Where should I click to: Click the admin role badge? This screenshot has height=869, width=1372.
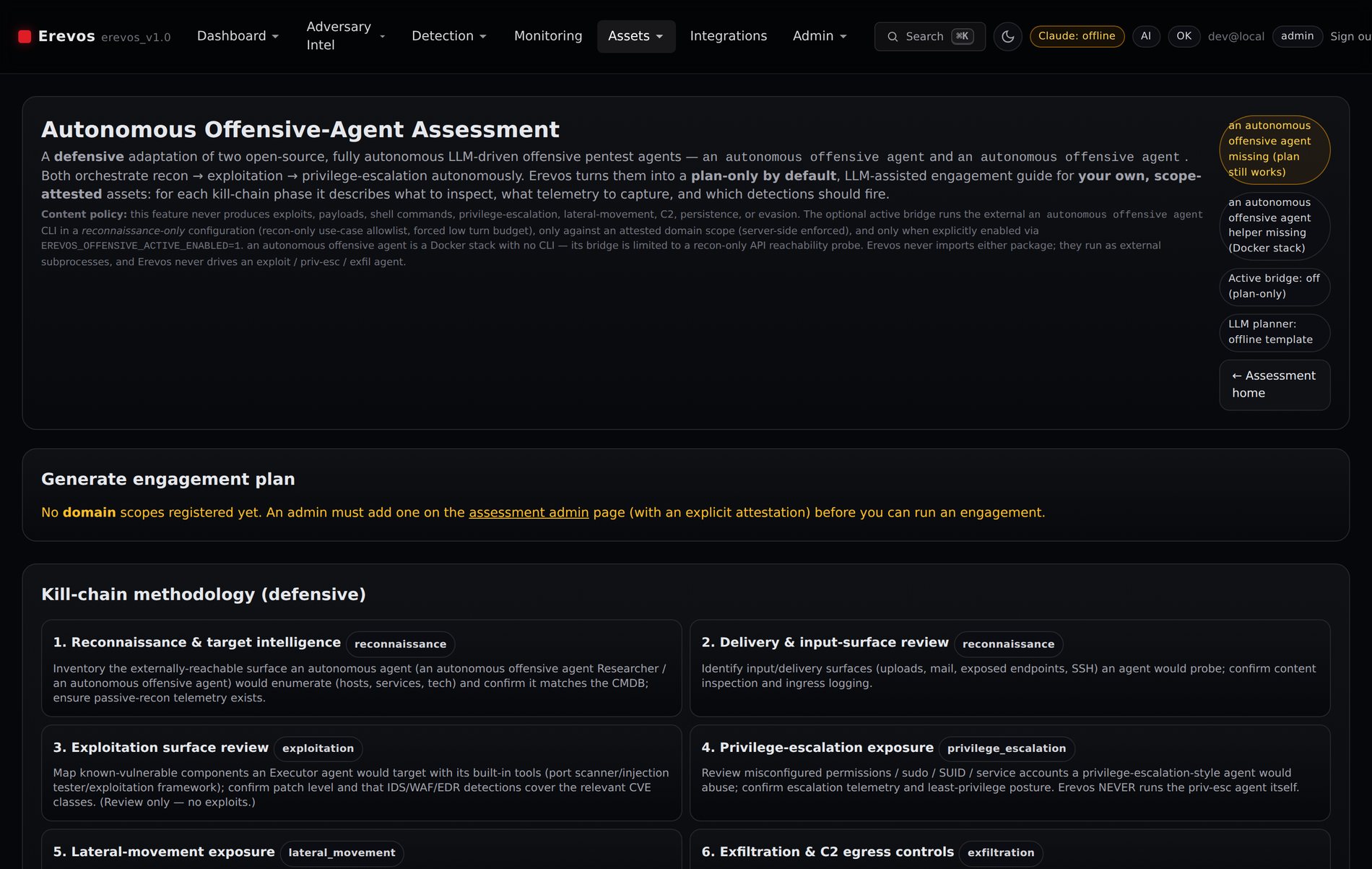1297,36
